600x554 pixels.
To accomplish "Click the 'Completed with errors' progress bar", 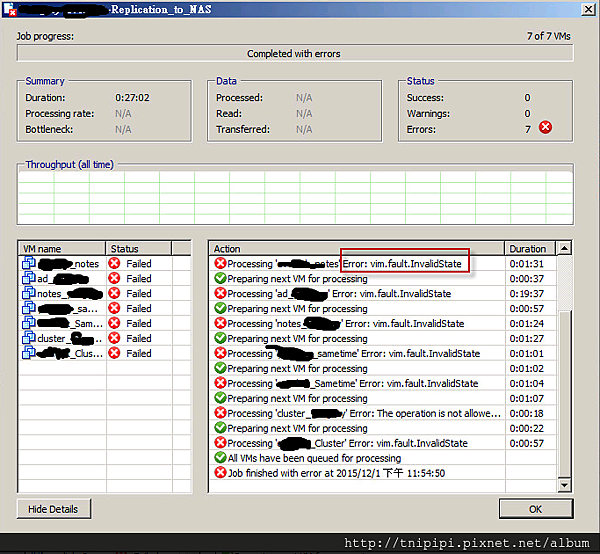I will pyautogui.click(x=295, y=53).
